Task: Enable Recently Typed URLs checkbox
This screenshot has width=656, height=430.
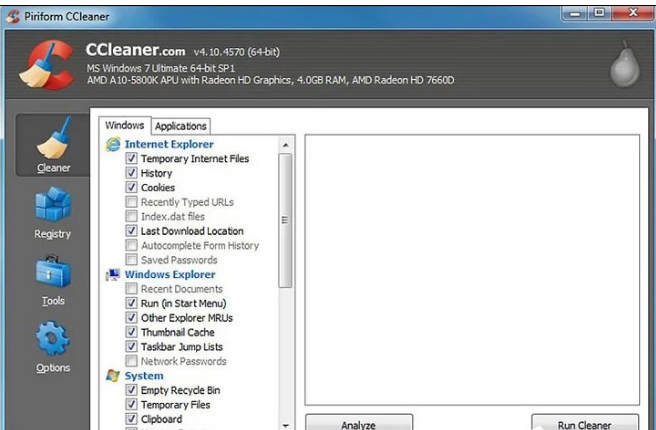Action: coord(131,202)
